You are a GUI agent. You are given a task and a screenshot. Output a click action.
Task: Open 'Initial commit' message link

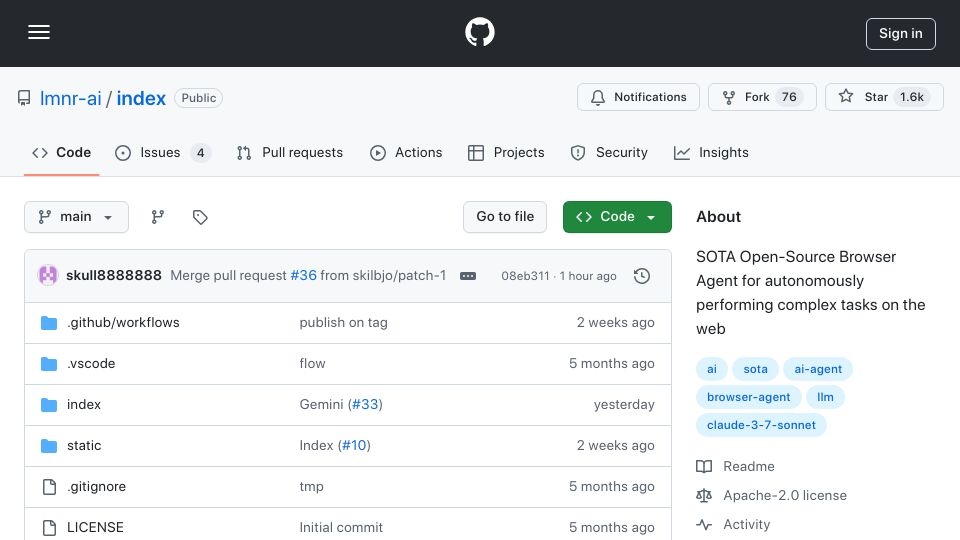[341, 528]
